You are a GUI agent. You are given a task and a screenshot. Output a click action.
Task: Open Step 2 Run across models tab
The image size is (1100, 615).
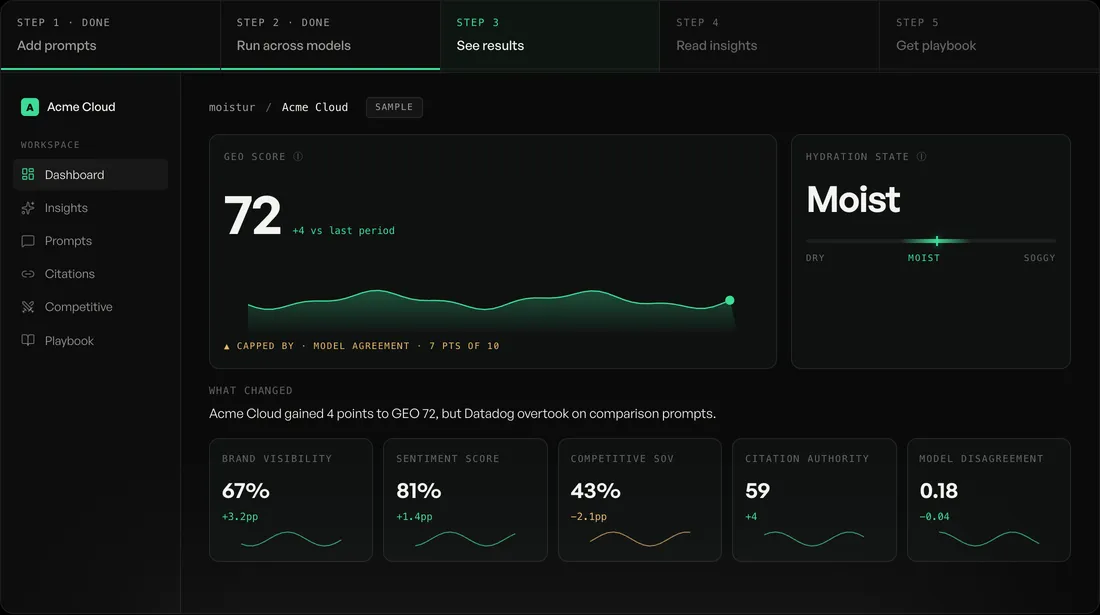[x=330, y=35]
